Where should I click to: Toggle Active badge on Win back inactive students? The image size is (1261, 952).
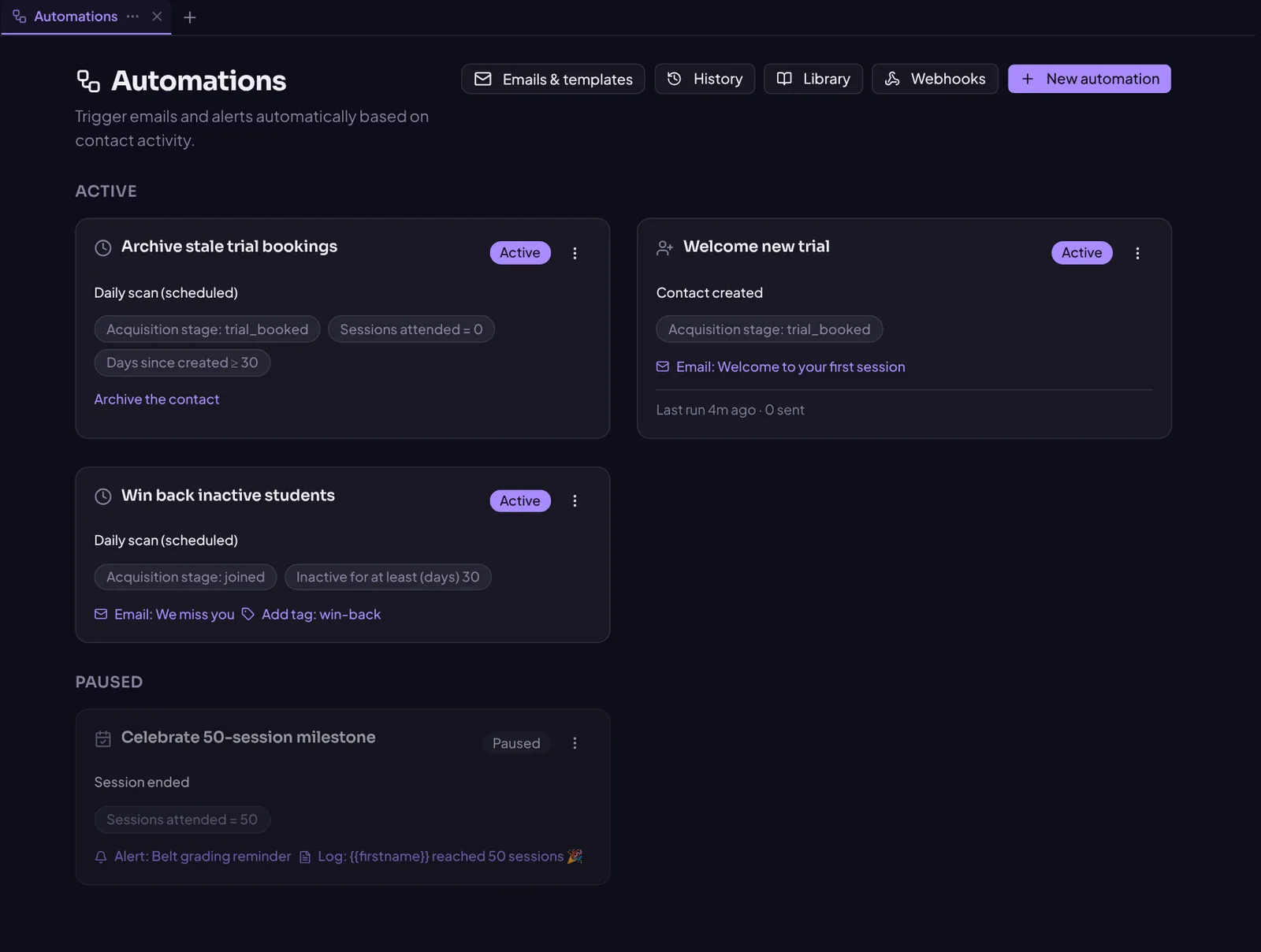coord(520,501)
